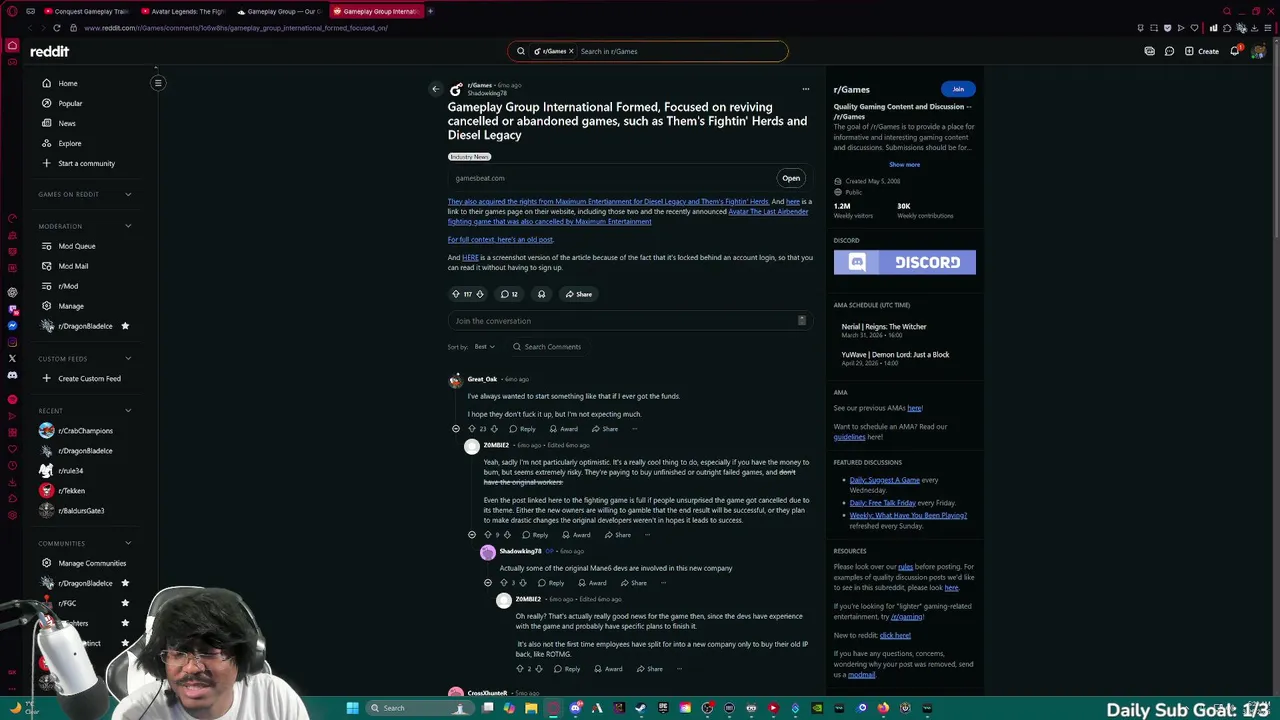Reply to Great_Oak's comment
This screenshot has width=1280, height=720.
(522, 429)
